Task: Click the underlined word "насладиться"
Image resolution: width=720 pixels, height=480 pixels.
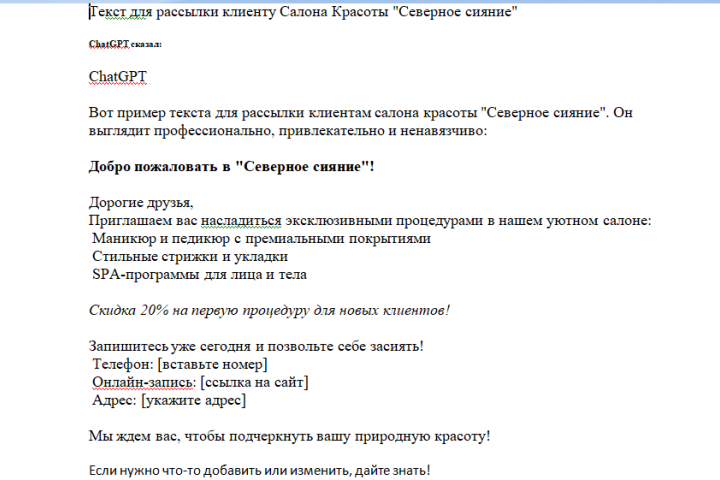Action: 241,220
